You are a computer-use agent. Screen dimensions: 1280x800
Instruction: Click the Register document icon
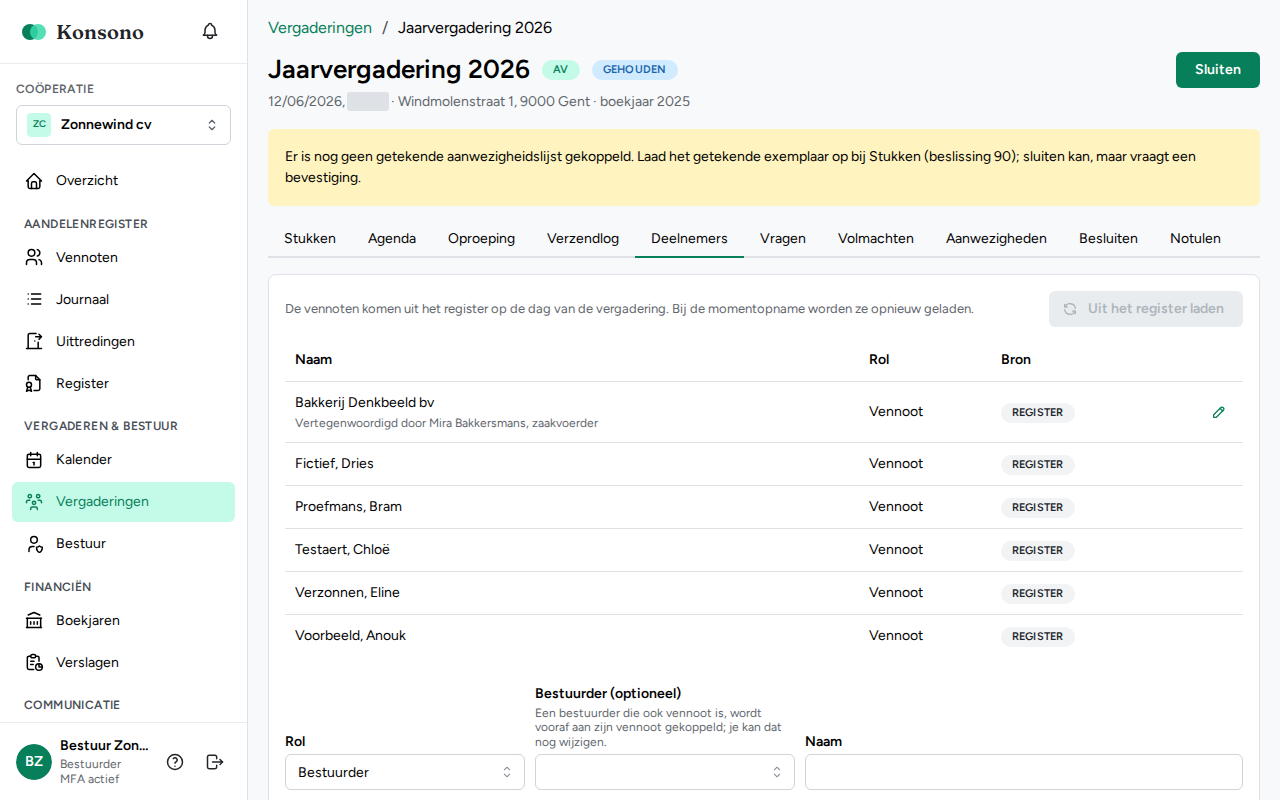(x=34, y=384)
